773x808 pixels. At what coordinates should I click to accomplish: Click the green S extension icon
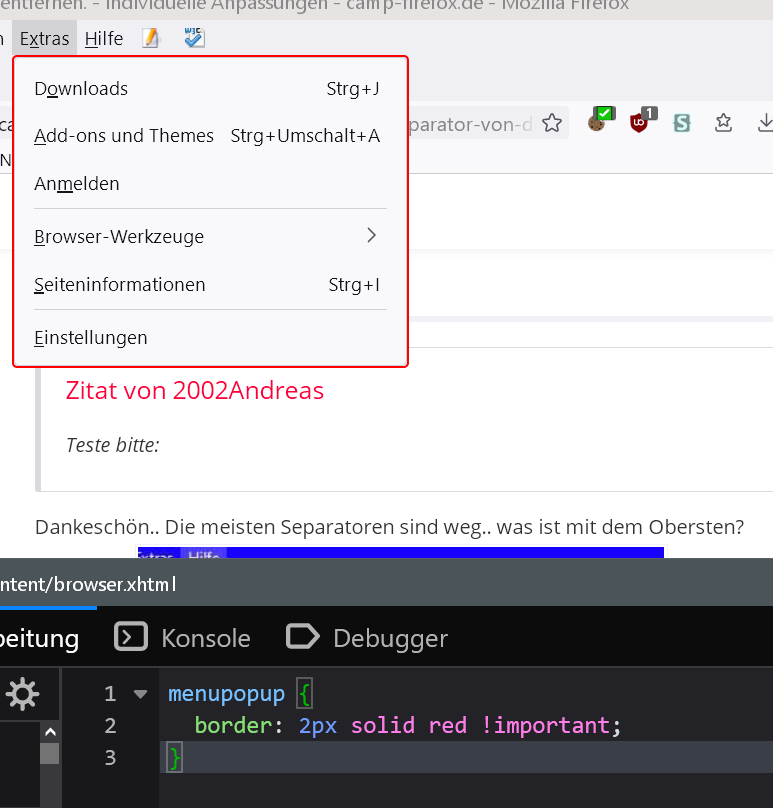[682, 123]
